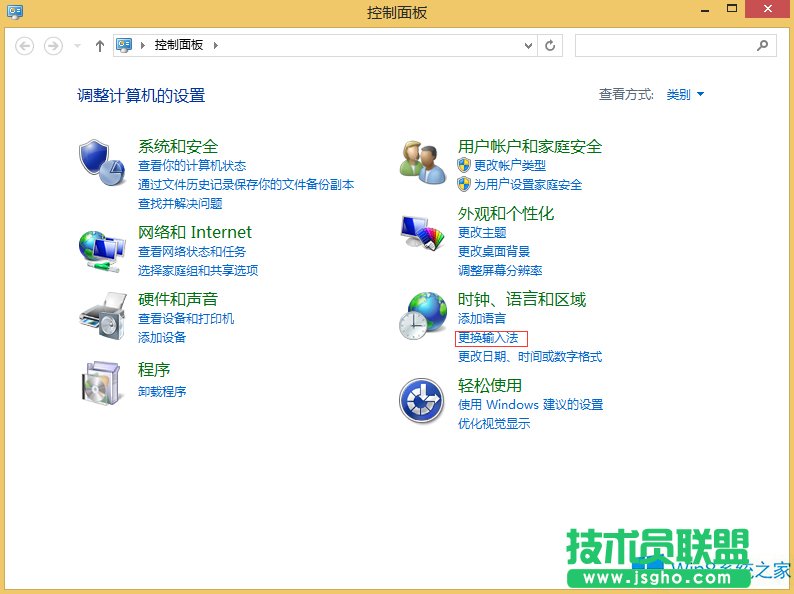Screen dimensions: 794x594
Task: Click the refresh button in address bar
Action: pyautogui.click(x=550, y=46)
